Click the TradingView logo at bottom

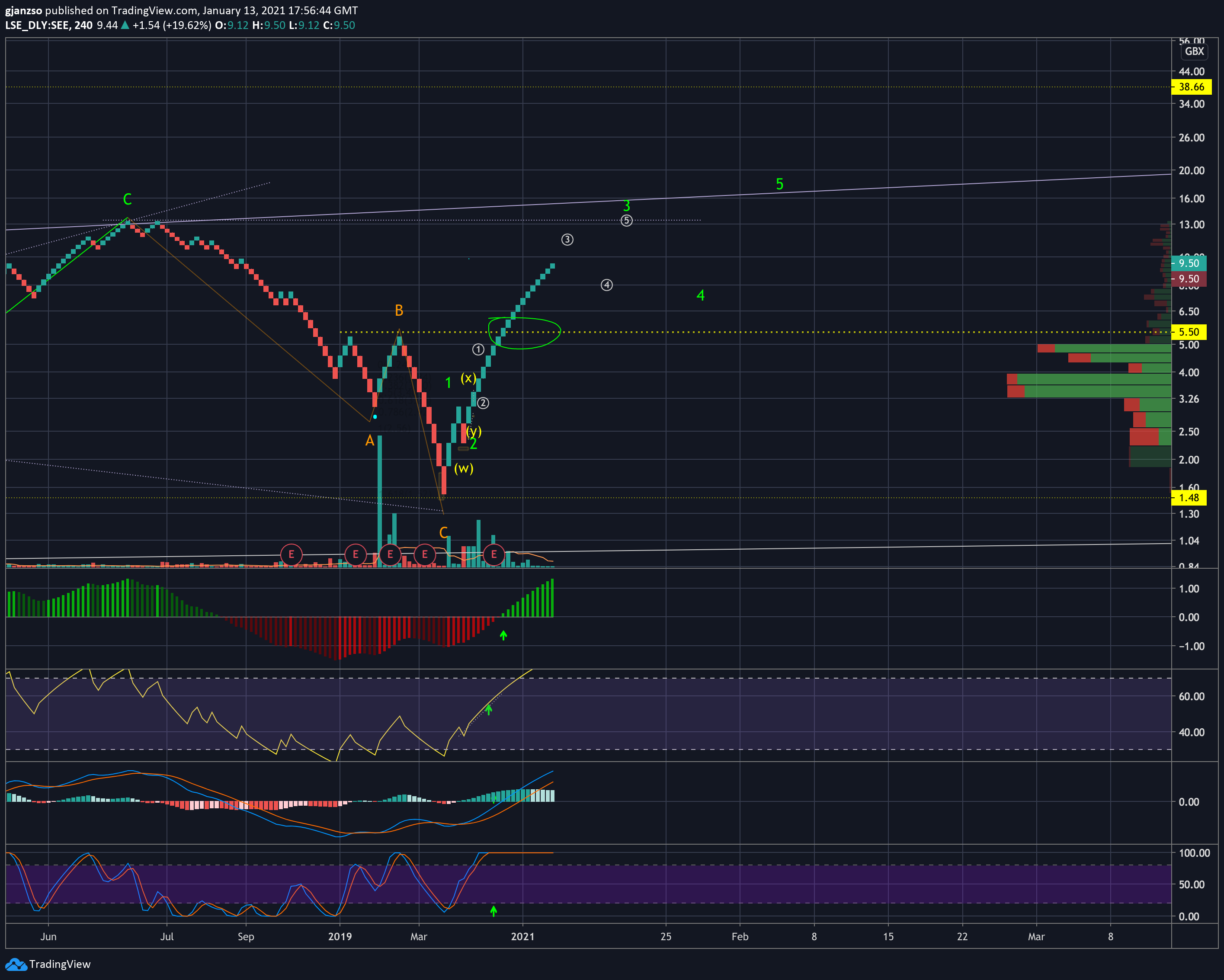point(48,964)
